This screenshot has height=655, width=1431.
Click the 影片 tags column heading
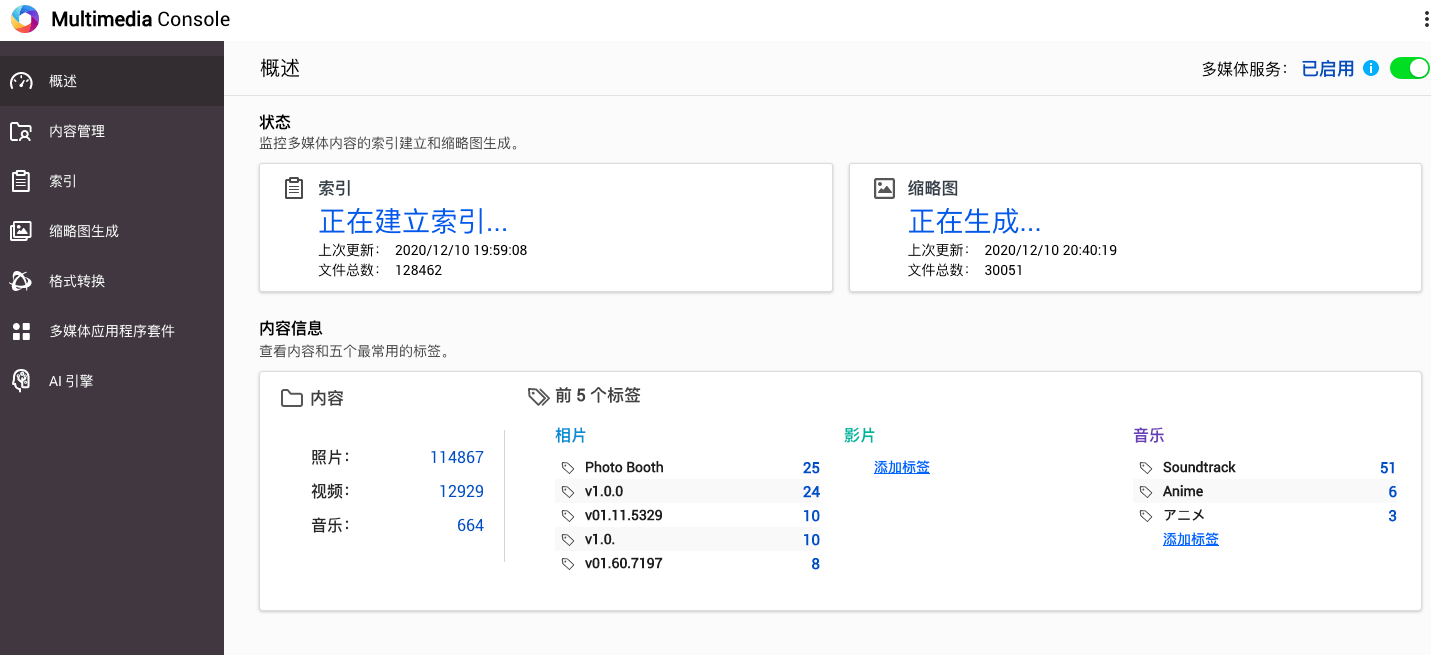[x=859, y=435]
